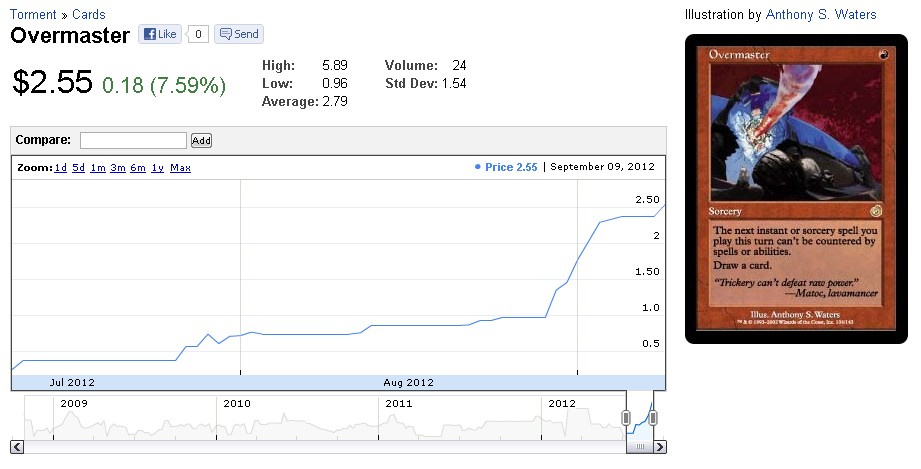Set chart zoom to Max
The image size is (921, 469).
point(180,168)
